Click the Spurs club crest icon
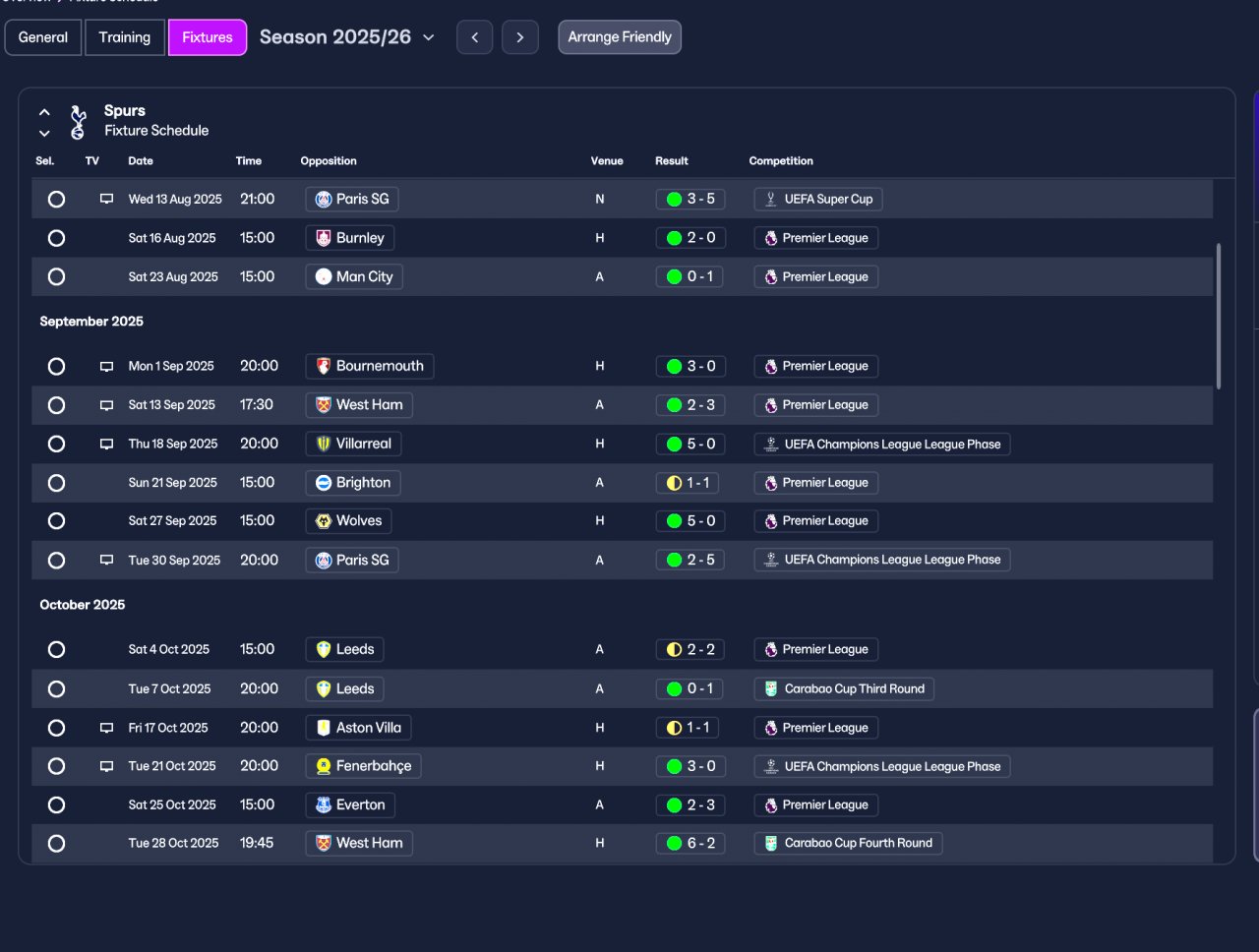 click(78, 122)
